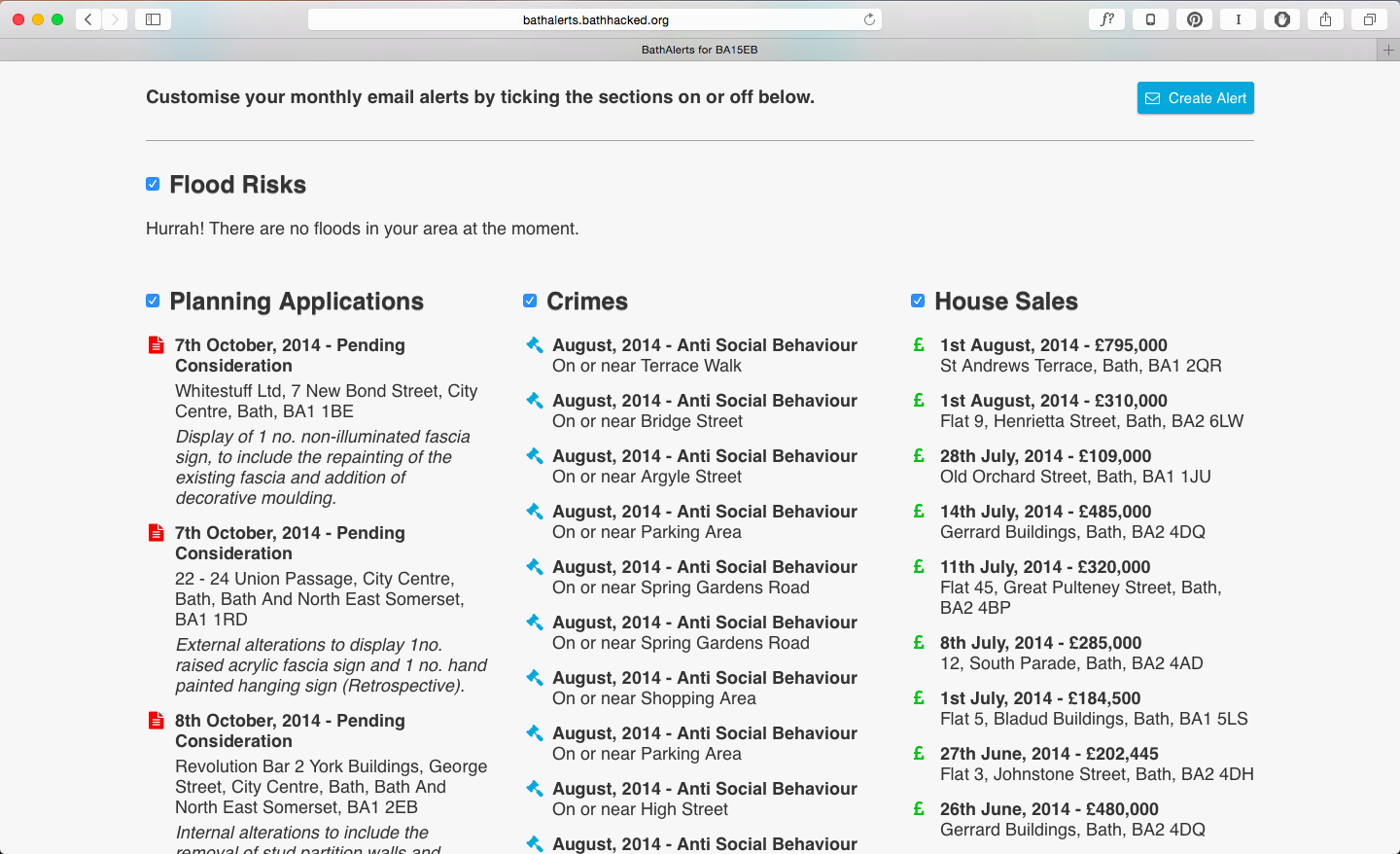Viewport: 1400px width, 854px height.
Task: Reload the page in the address bar
Action: (x=869, y=19)
